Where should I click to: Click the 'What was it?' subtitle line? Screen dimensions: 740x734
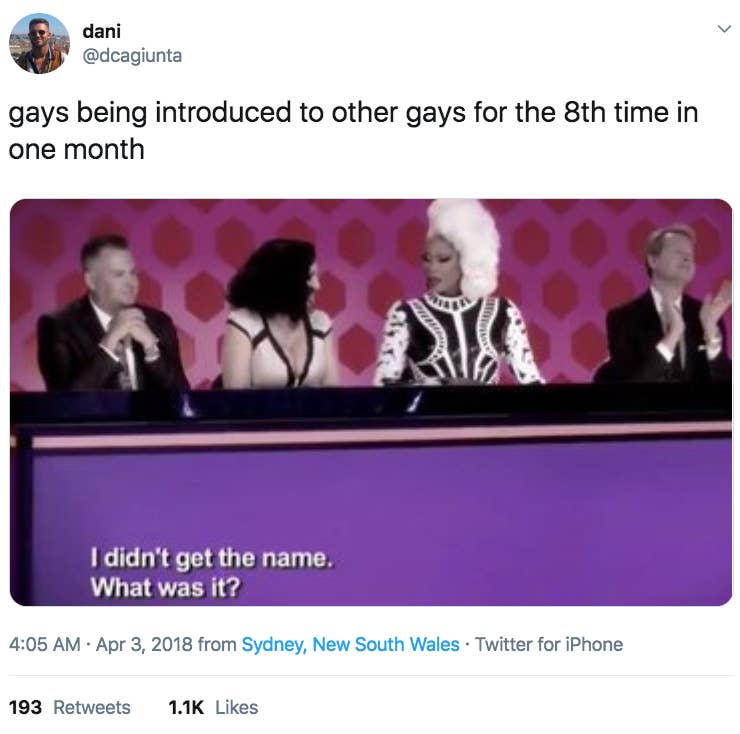pos(166,588)
